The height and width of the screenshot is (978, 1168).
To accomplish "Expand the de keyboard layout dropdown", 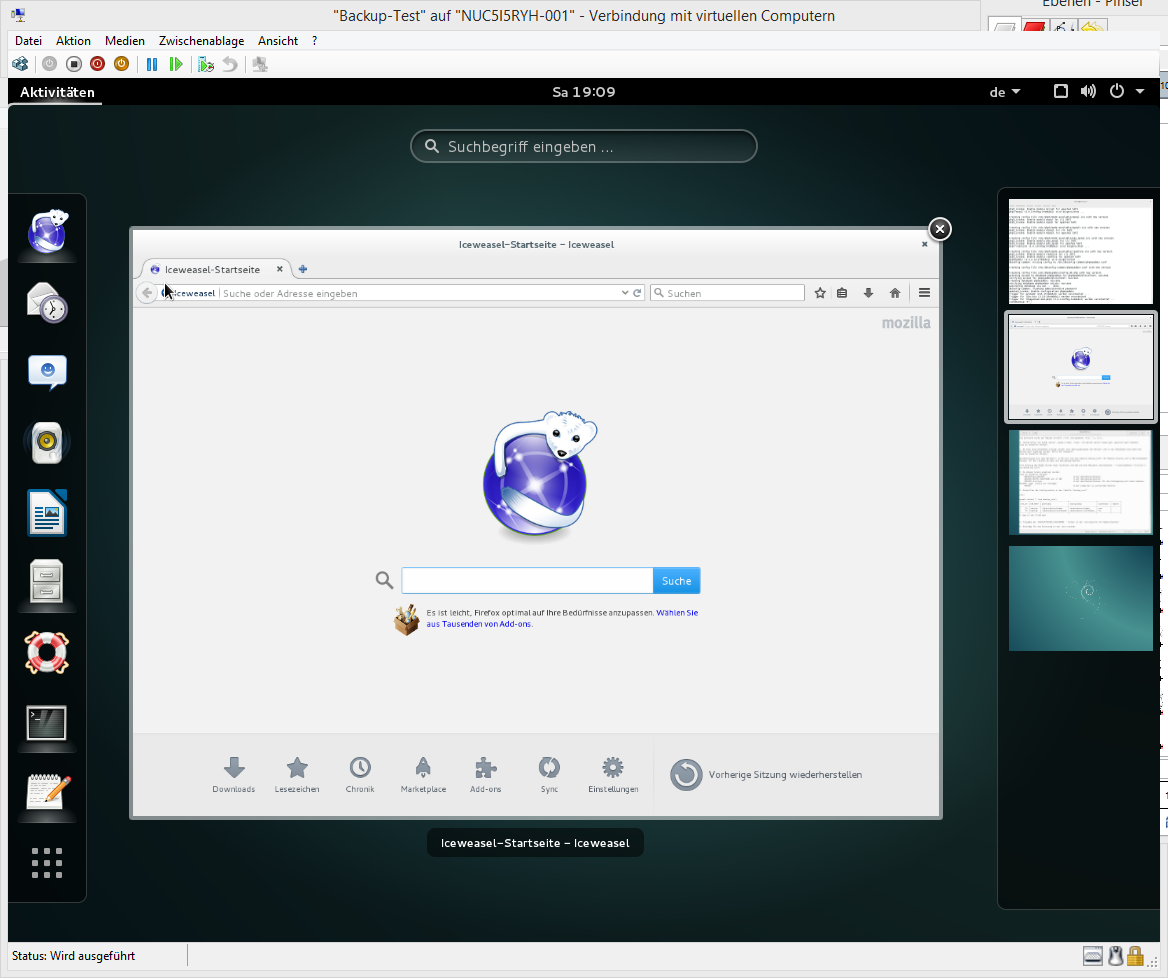I will click(1005, 92).
